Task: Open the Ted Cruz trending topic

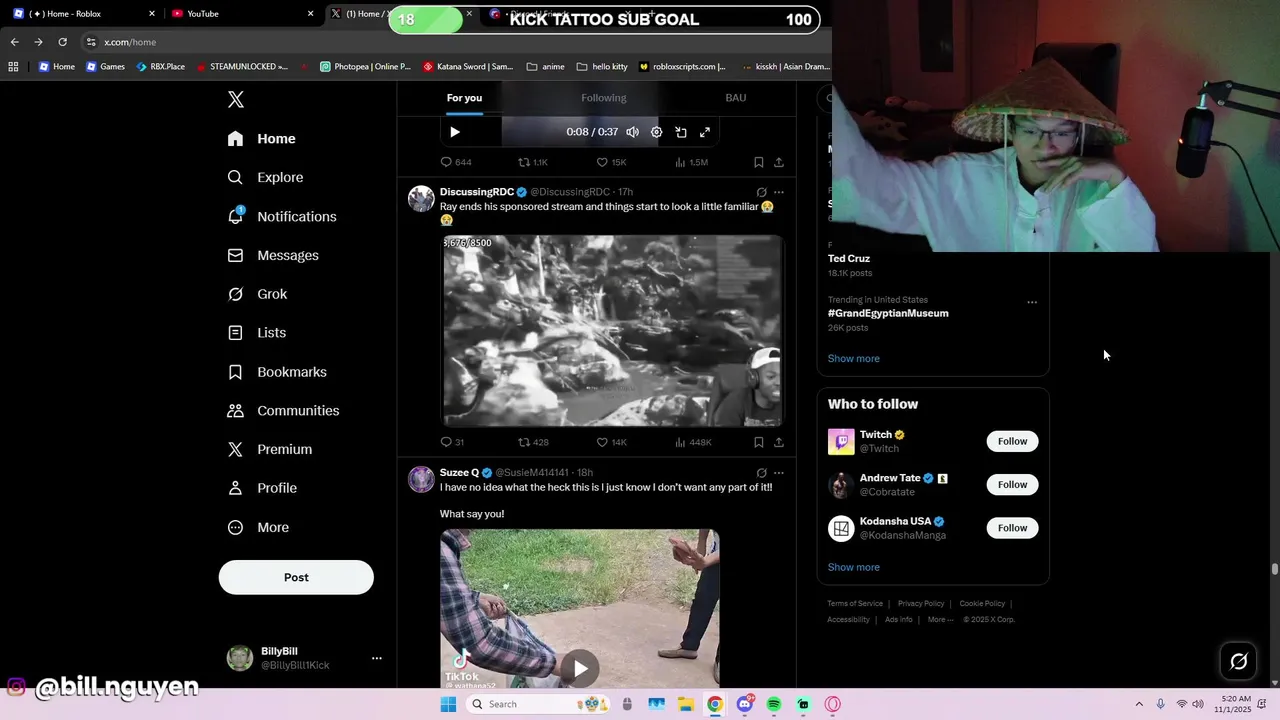Action: [849, 258]
